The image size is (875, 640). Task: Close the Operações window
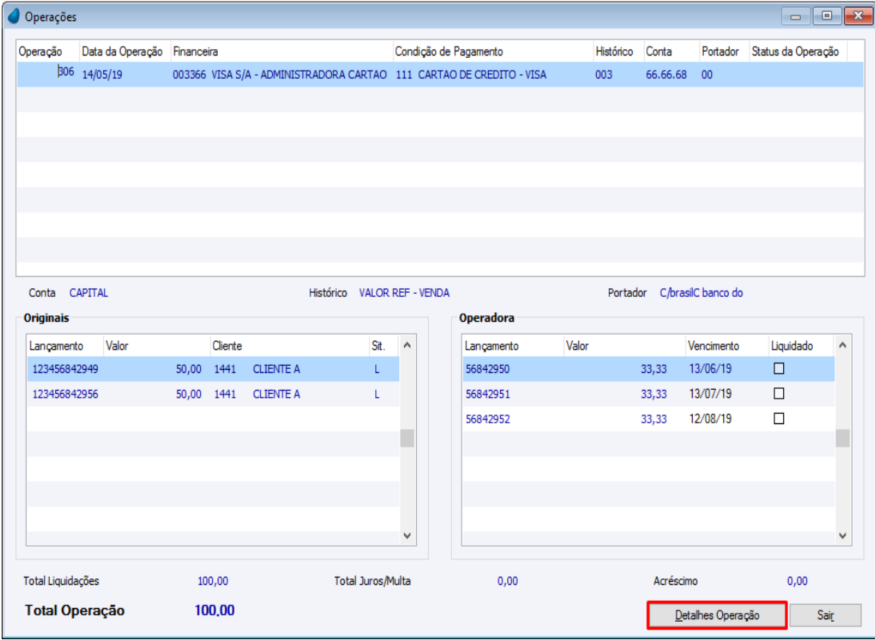coord(857,16)
